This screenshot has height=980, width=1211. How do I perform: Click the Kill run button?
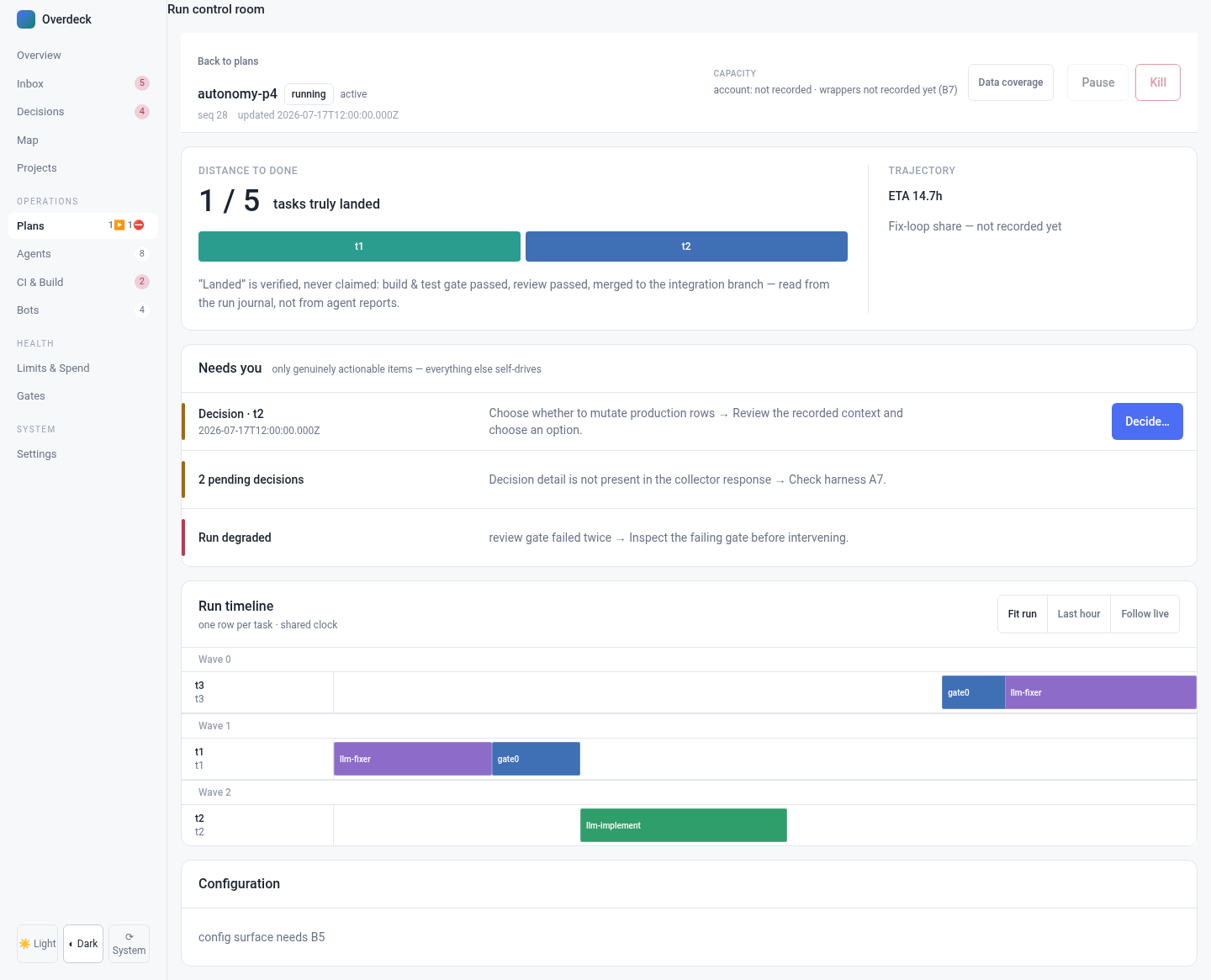pos(1158,82)
